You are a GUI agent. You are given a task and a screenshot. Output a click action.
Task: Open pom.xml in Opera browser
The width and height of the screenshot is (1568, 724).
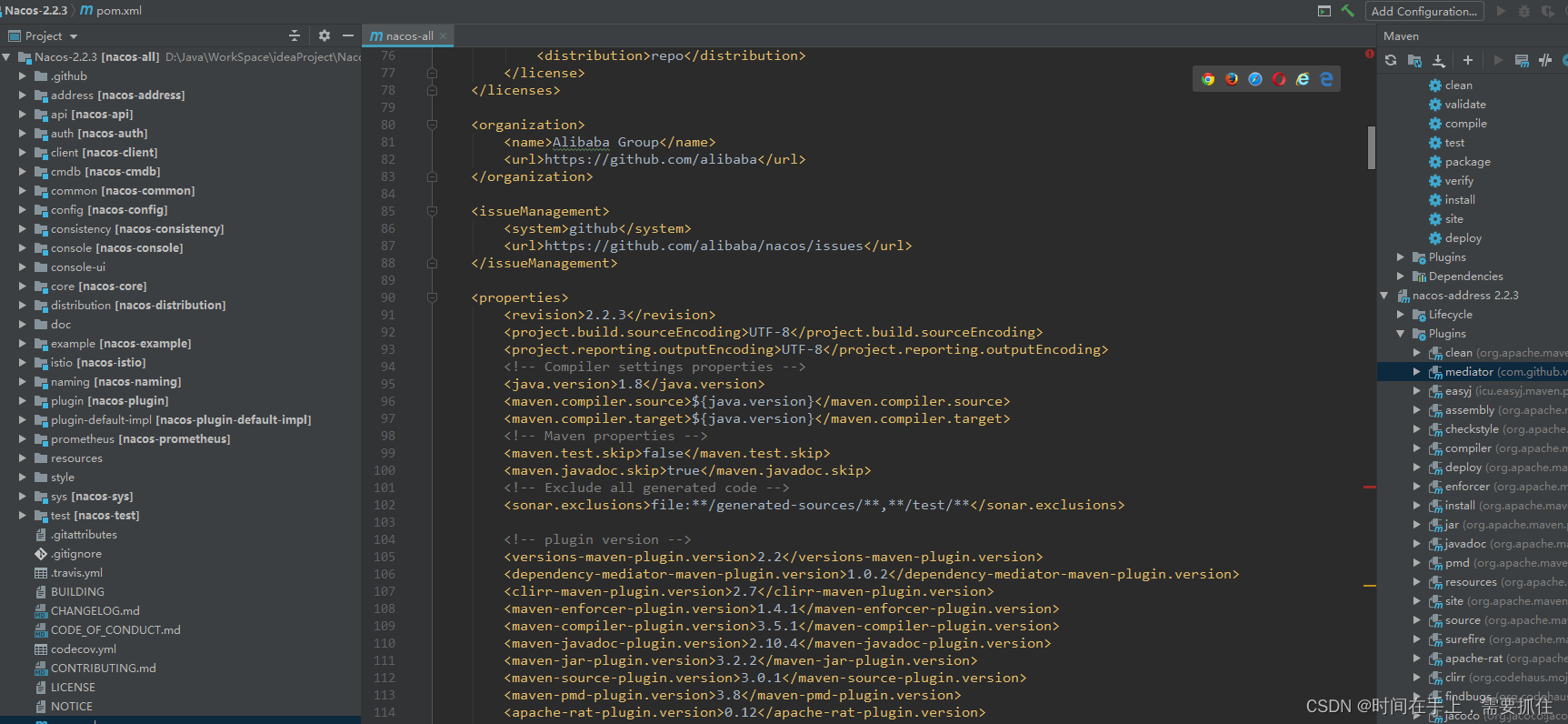pos(1279,79)
